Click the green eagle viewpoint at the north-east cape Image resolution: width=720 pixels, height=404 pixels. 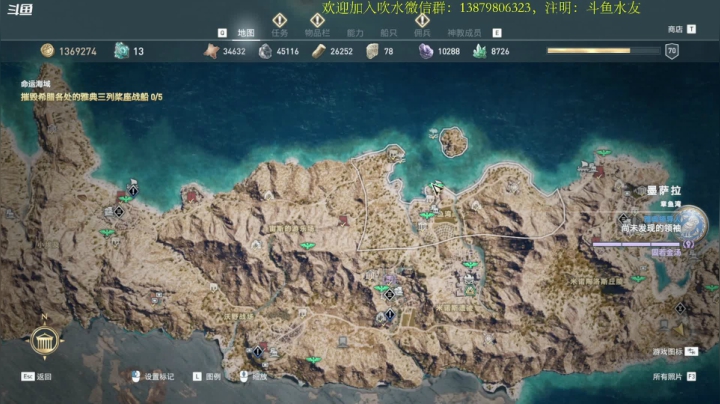603,152
